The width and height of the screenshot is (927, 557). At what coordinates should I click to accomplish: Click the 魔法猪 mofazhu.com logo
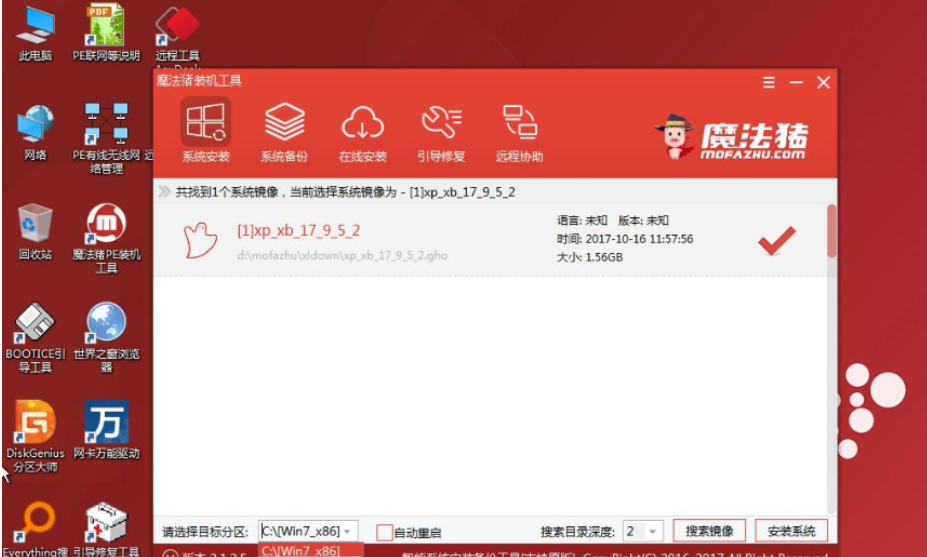click(731, 137)
